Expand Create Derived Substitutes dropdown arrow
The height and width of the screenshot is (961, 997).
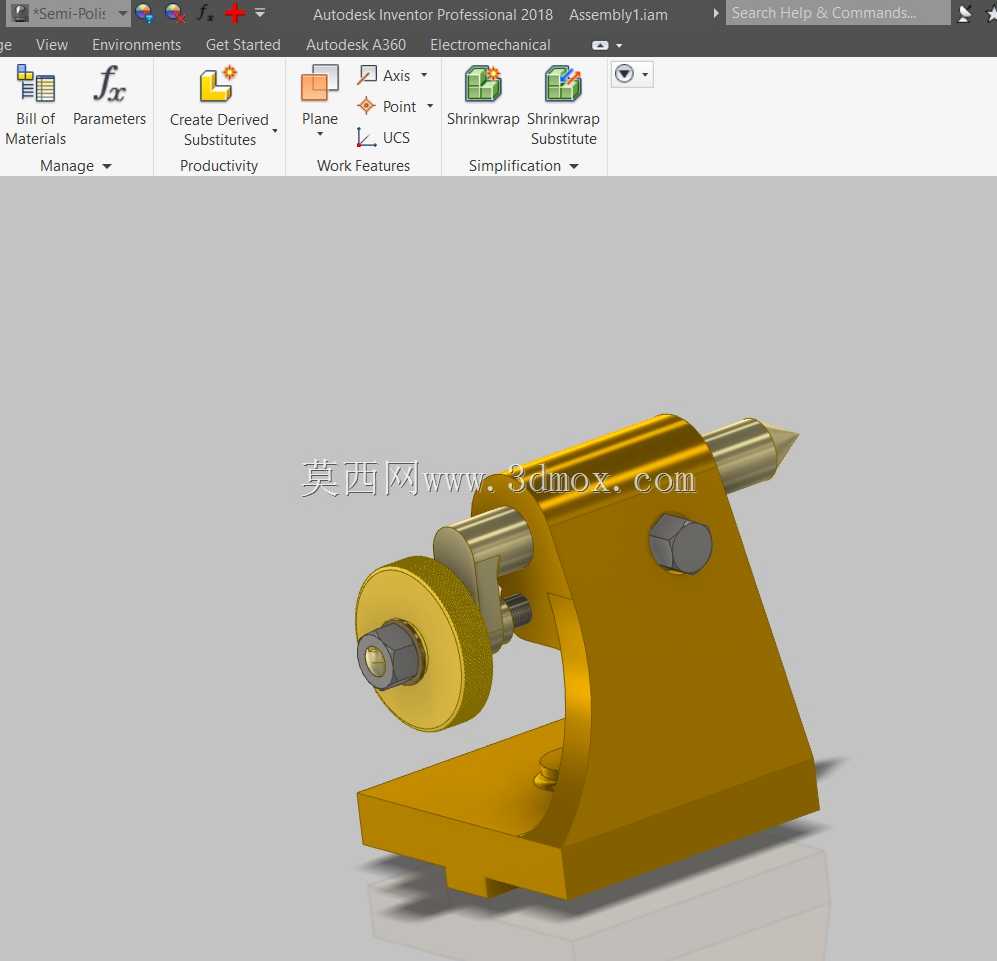[x=275, y=130]
